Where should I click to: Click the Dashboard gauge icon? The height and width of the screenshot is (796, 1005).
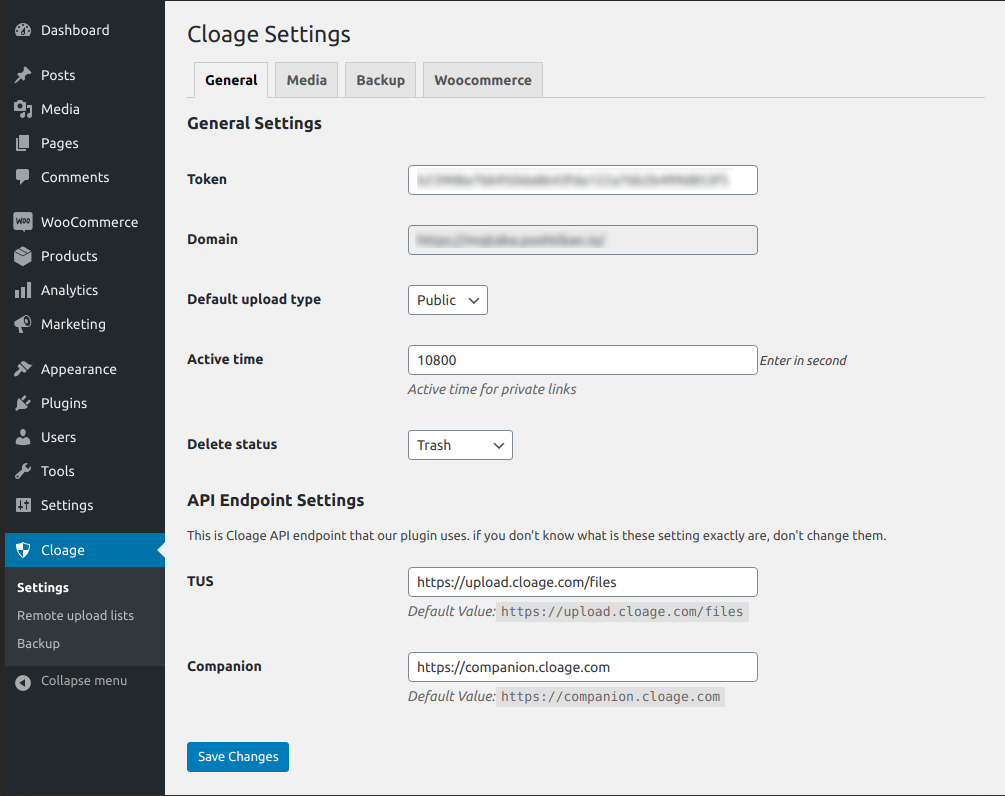(23, 30)
